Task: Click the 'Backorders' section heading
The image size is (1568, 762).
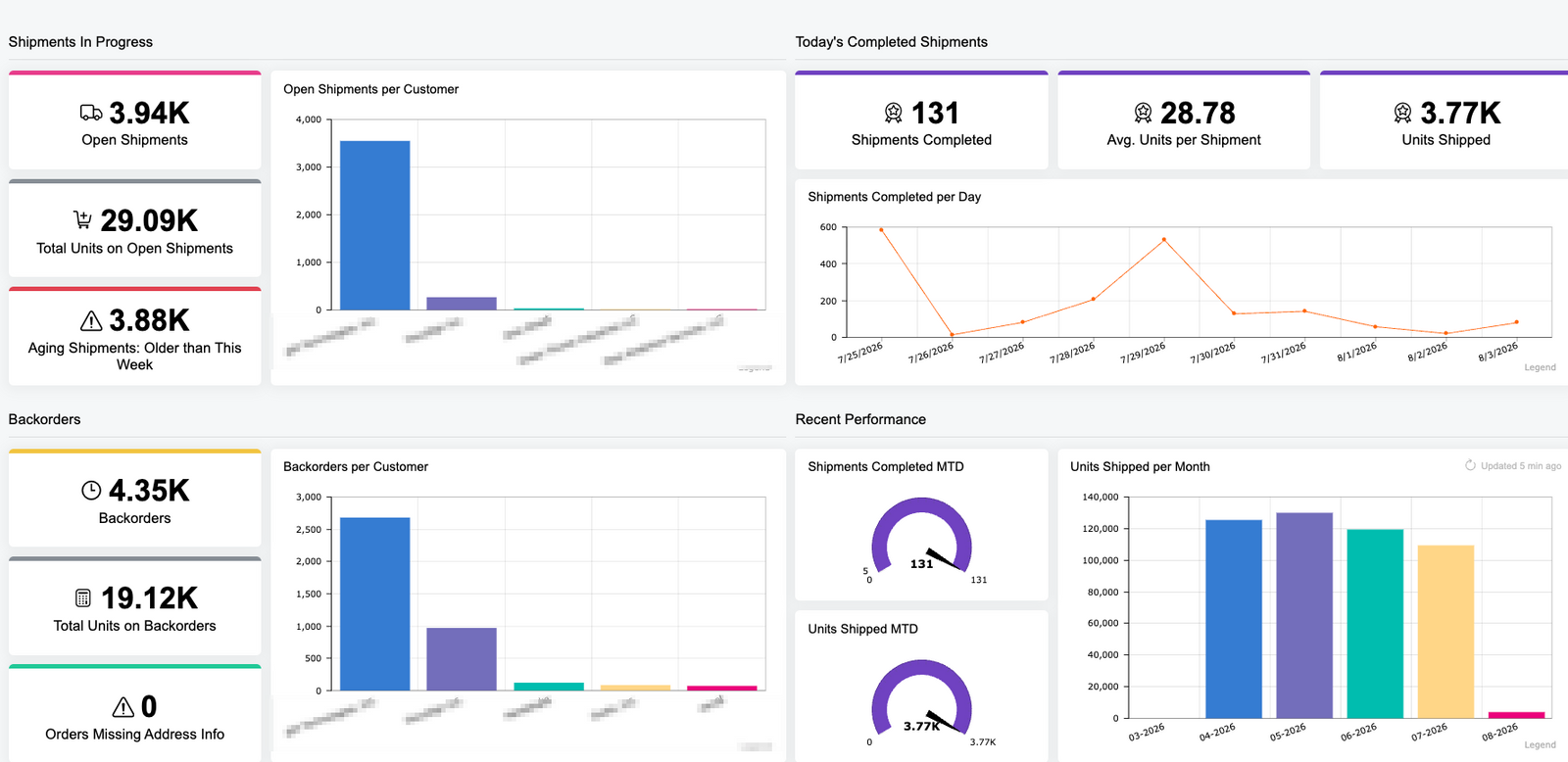Action: pos(45,419)
